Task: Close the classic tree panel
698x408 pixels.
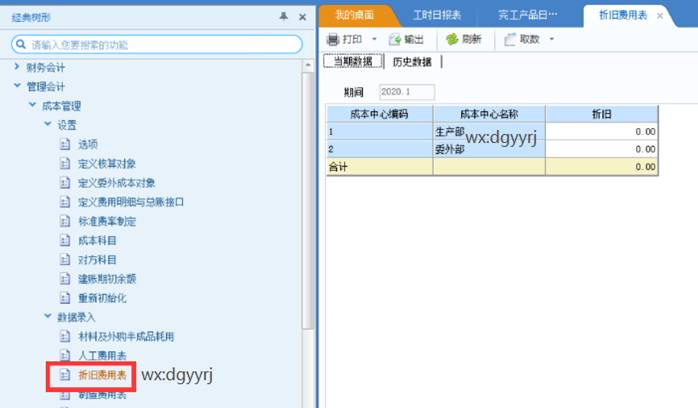Action: (302, 17)
